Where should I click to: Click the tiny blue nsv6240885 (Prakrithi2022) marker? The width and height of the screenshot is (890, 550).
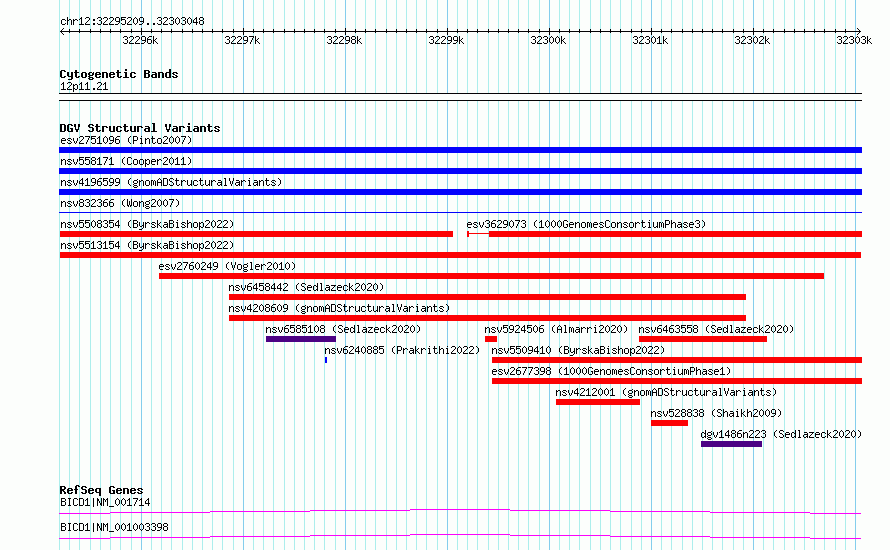click(x=326, y=360)
